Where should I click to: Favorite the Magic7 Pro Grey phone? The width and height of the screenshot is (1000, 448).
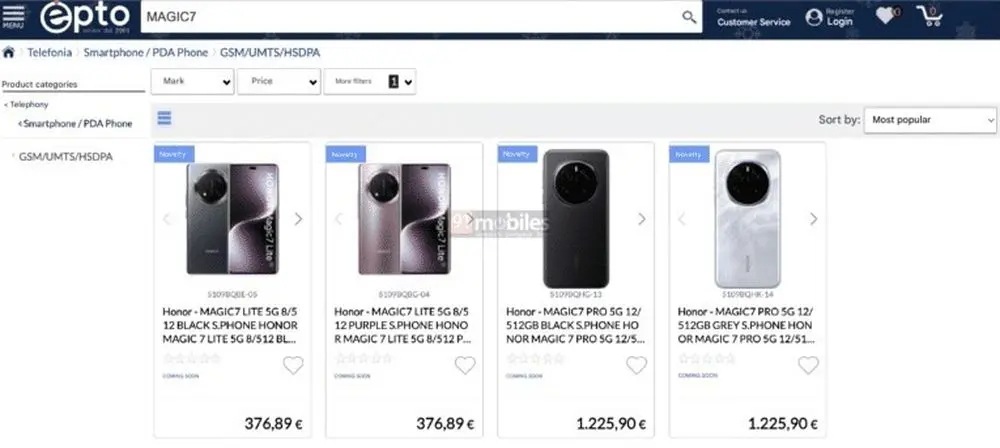tap(808, 365)
